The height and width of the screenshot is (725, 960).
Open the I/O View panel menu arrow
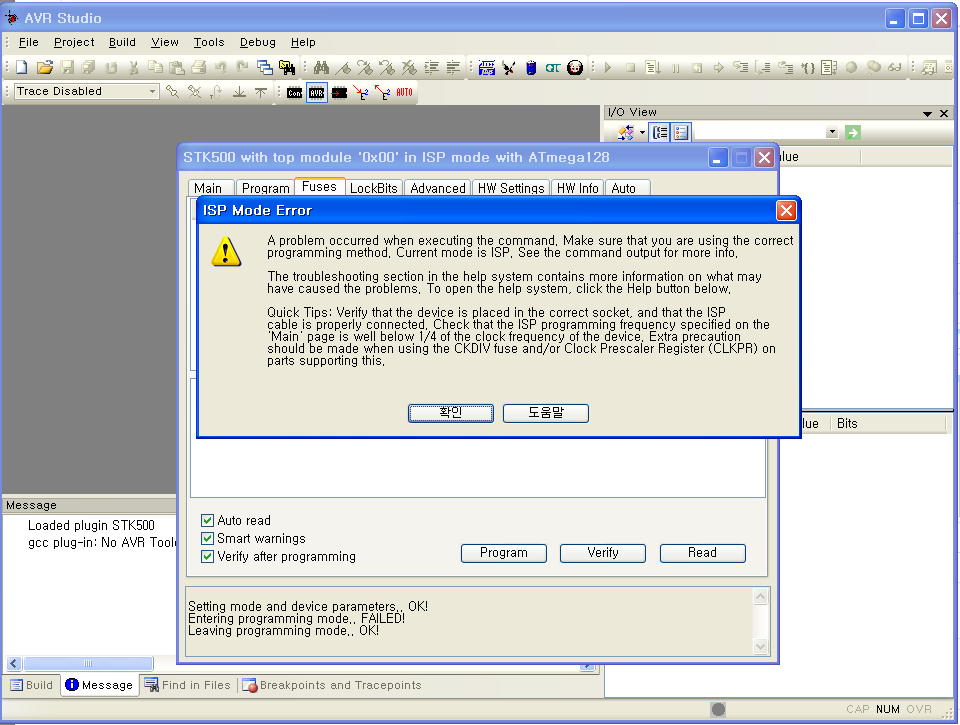pyautogui.click(x=927, y=114)
